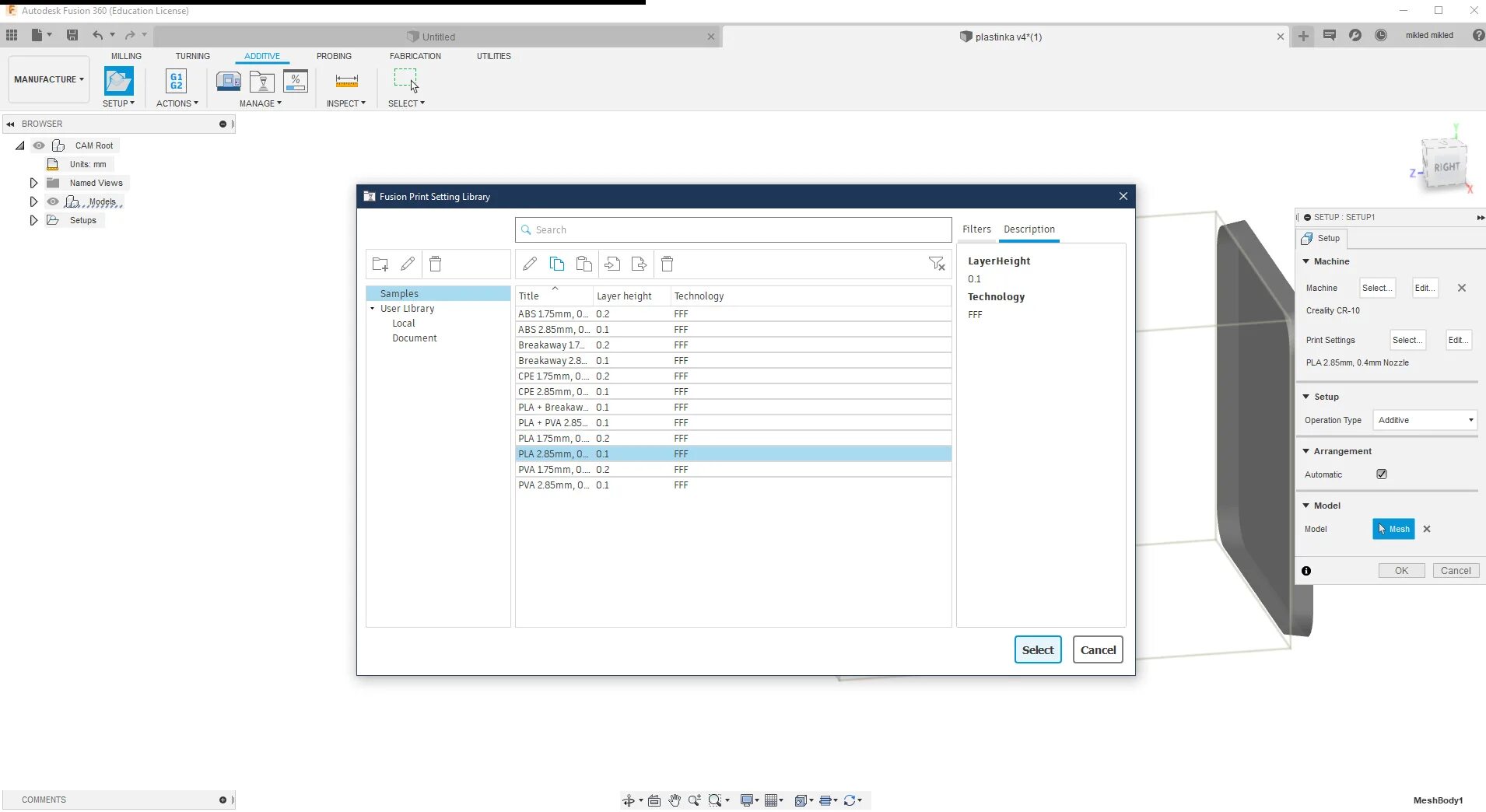Click the Measure ruler icon
The image size is (1486, 812).
point(346,81)
